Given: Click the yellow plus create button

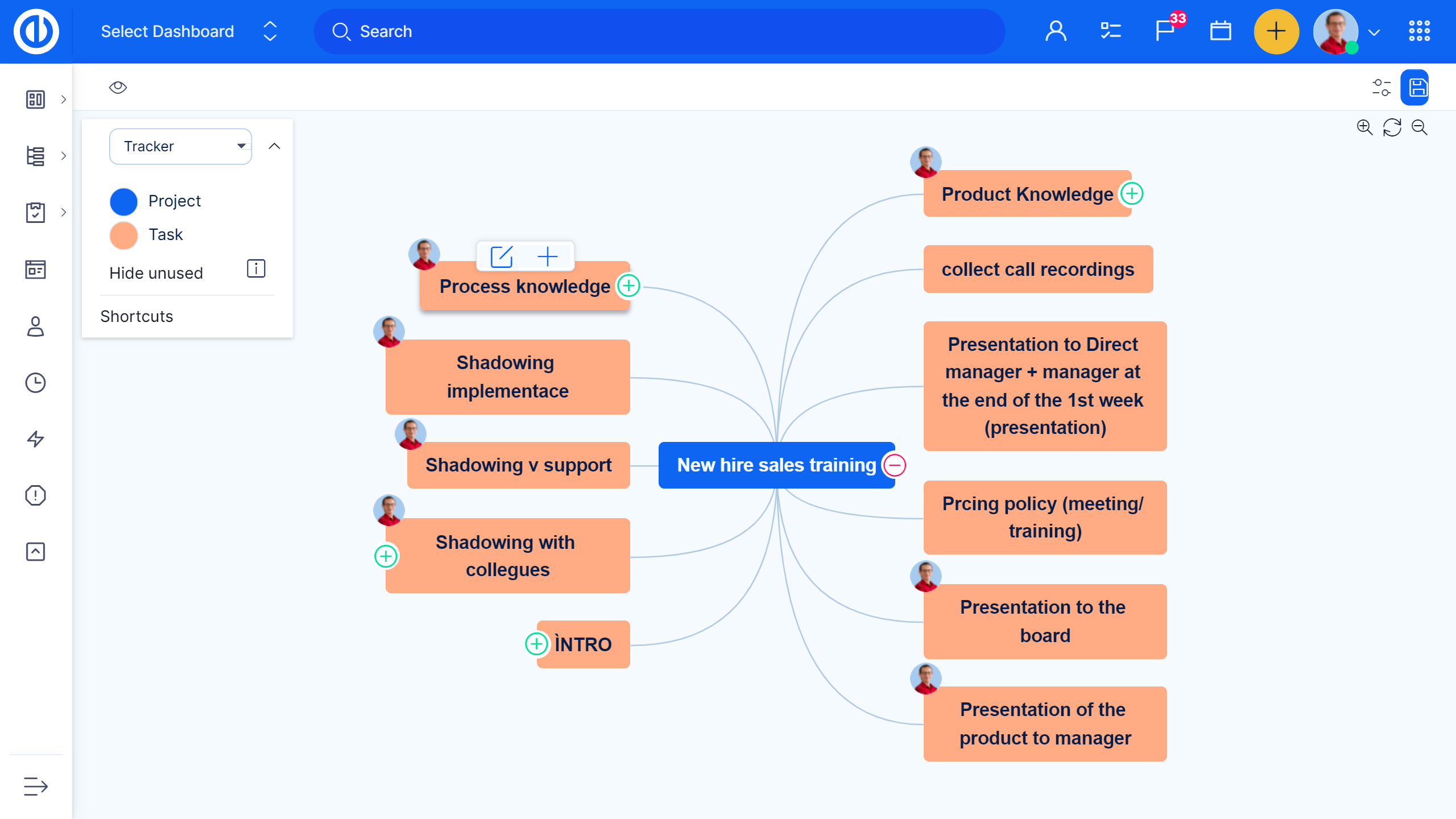Looking at the screenshot, I should 1276,31.
